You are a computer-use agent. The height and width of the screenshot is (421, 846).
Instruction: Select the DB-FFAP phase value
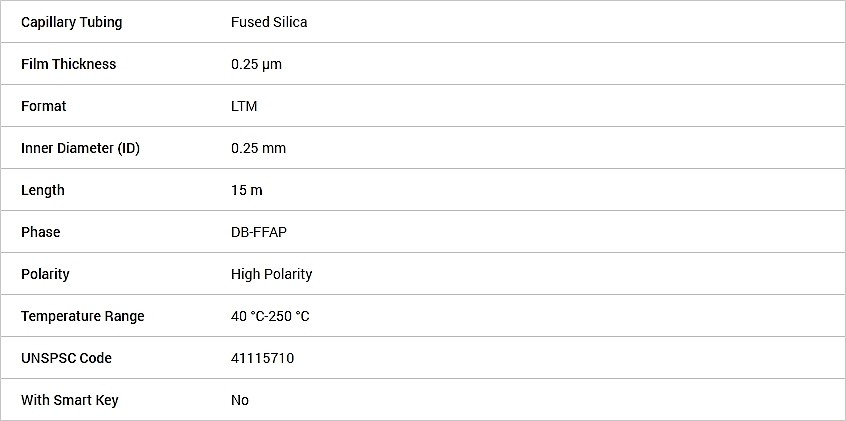tap(259, 232)
